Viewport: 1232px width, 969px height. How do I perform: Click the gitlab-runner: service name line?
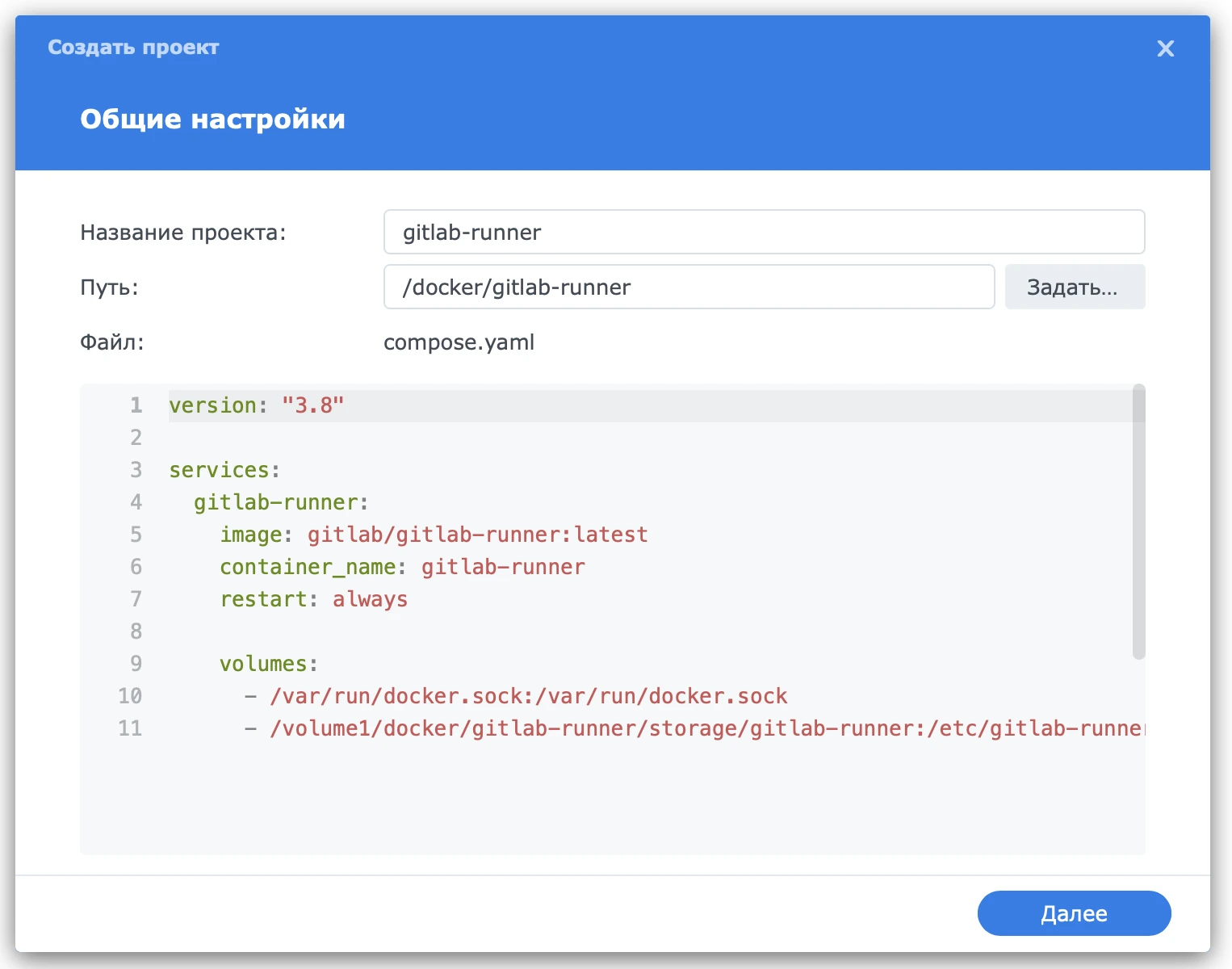pos(281,502)
